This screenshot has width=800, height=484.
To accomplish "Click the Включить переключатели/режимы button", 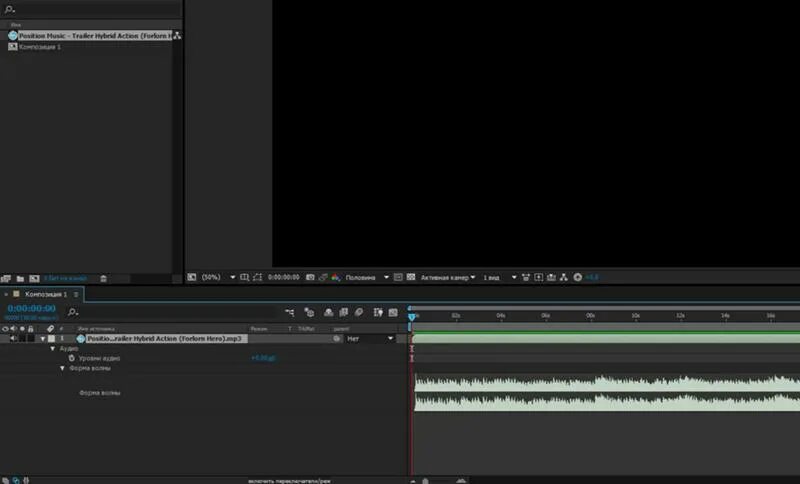I will (x=289, y=480).
